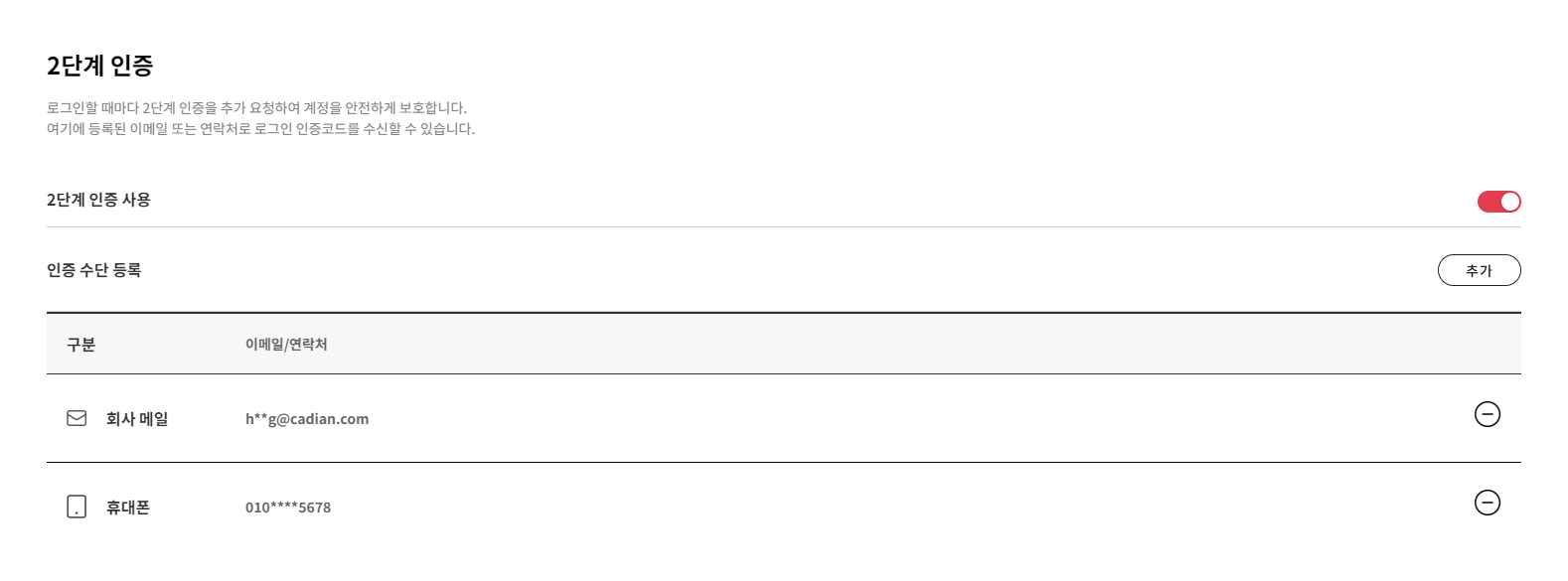Click the phone device icon beside 휴대폰

(77, 507)
